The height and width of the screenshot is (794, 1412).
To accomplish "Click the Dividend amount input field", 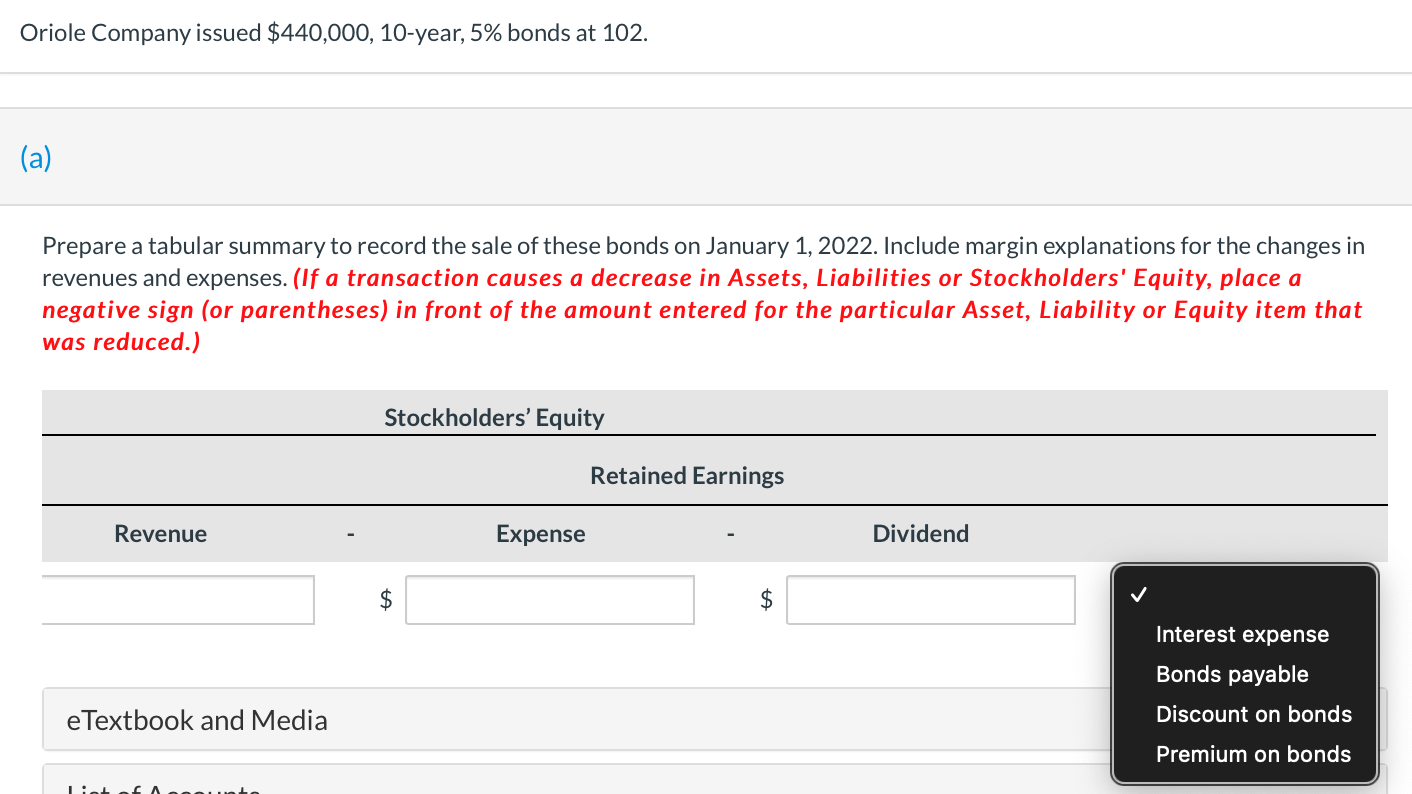I will click(930, 599).
